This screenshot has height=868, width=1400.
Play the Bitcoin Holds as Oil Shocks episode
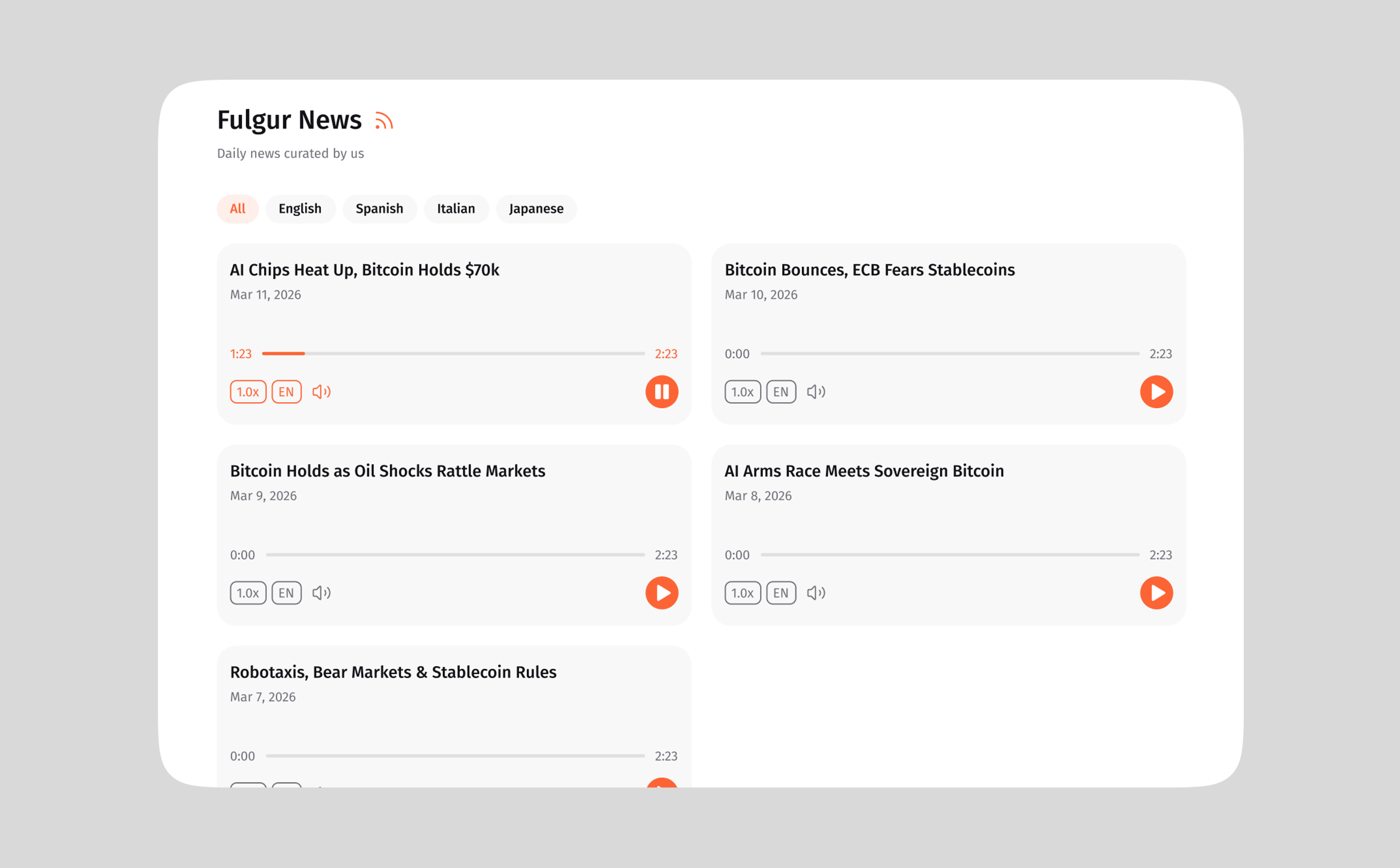pos(662,592)
